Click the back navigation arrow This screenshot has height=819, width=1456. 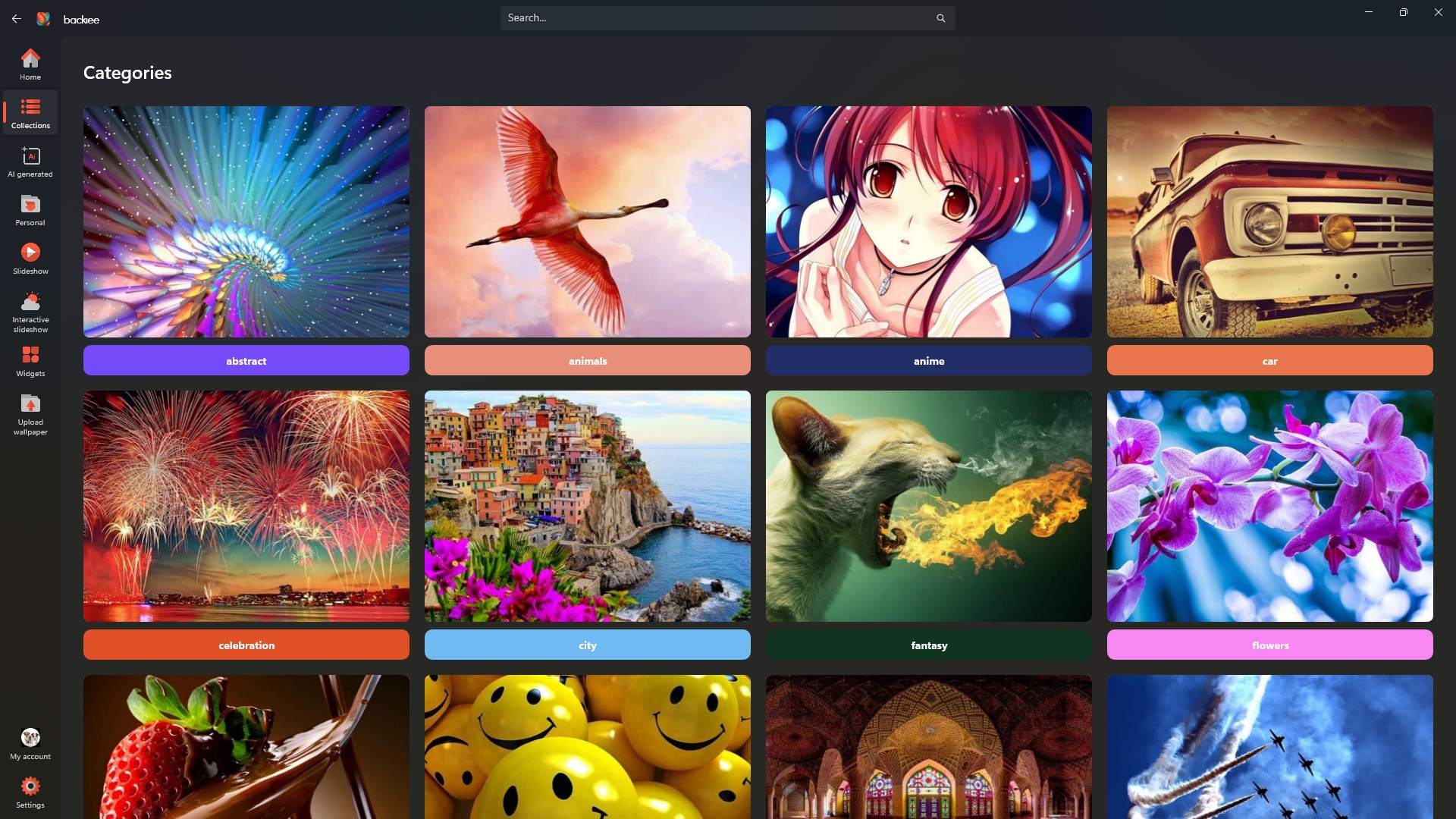[16, 18]
